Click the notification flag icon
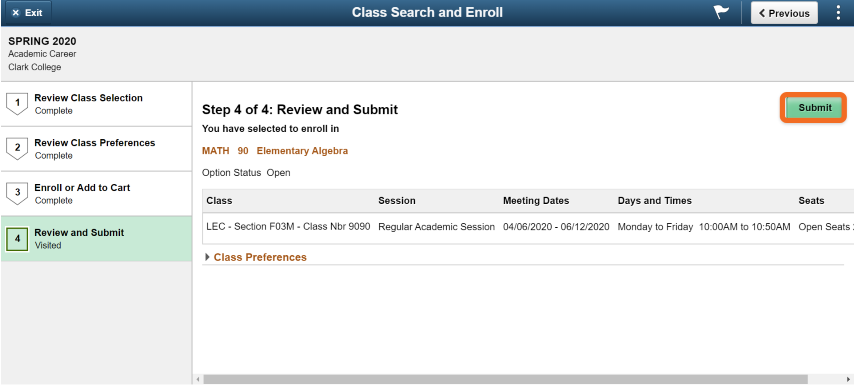Screen dimensions: 855x386 (x=721, y=13)
